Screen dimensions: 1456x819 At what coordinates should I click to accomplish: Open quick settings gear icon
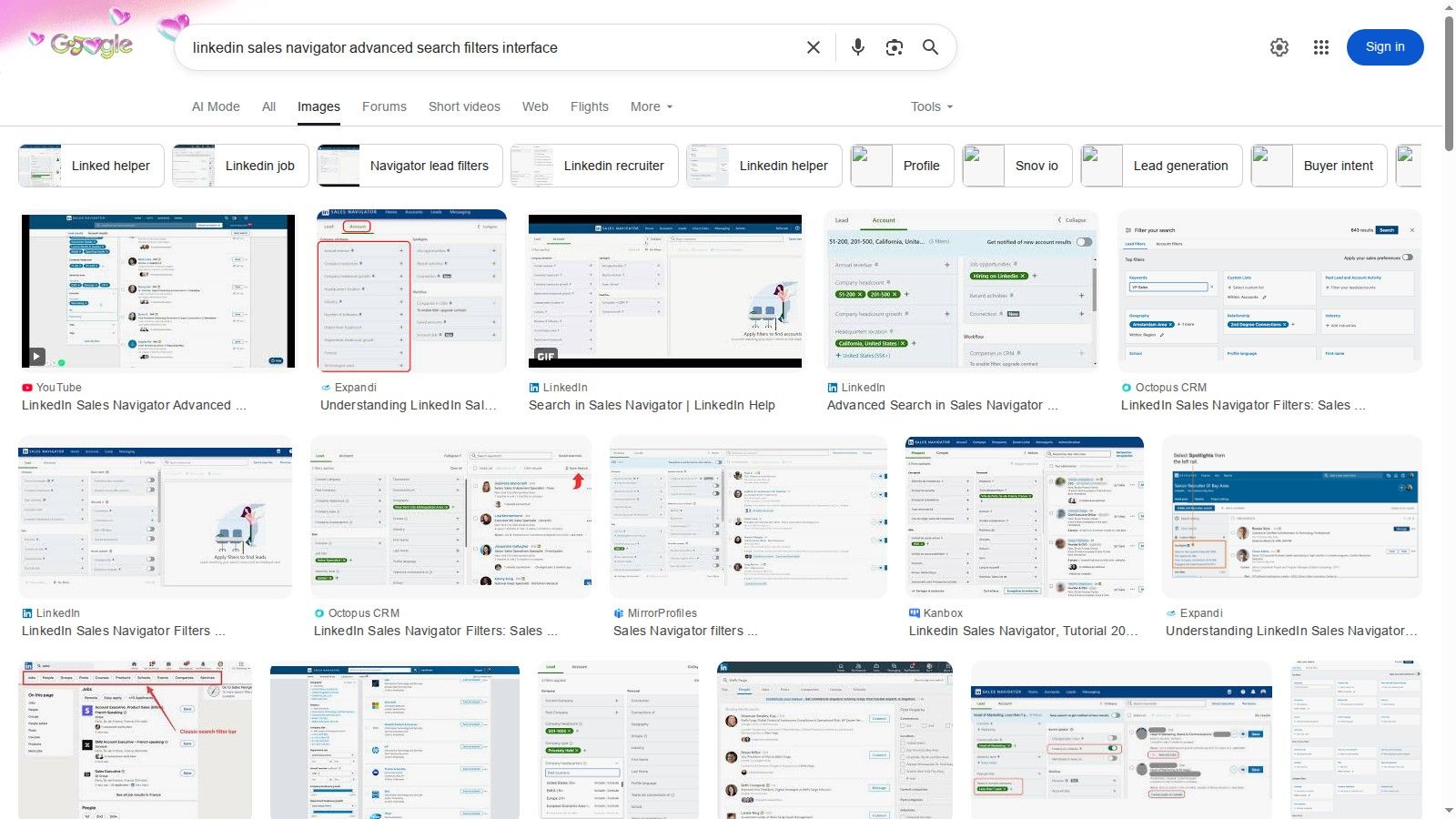point(1279,47)
